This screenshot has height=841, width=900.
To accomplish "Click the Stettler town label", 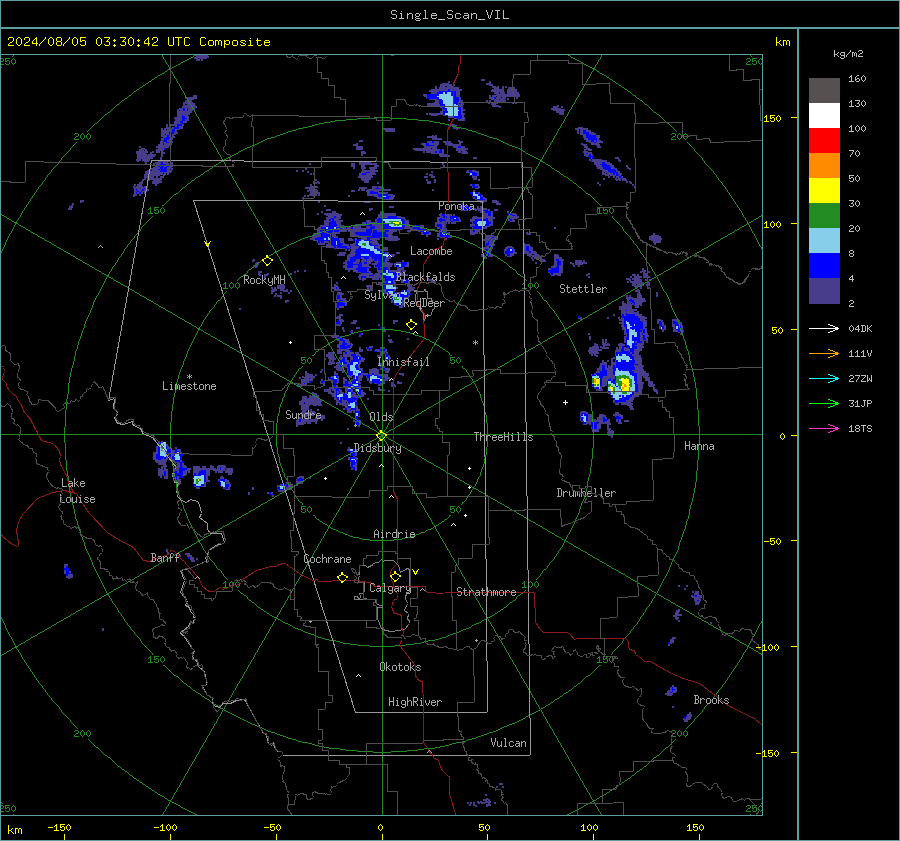I will [583, 289].
